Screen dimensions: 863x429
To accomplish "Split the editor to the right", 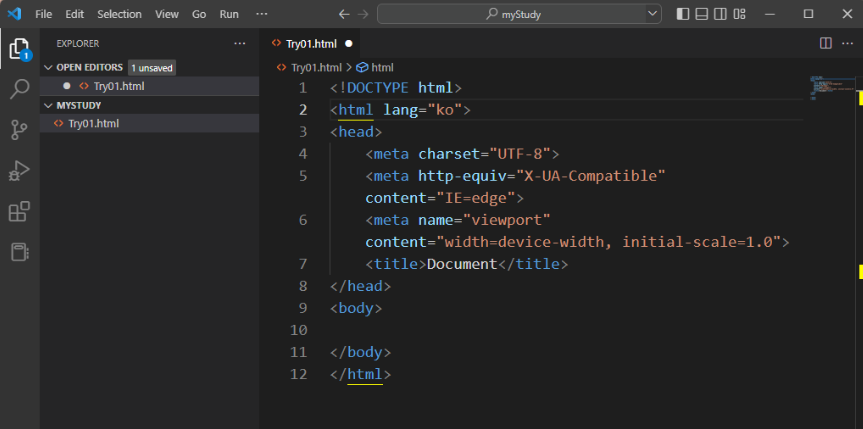I will point(826,44).
